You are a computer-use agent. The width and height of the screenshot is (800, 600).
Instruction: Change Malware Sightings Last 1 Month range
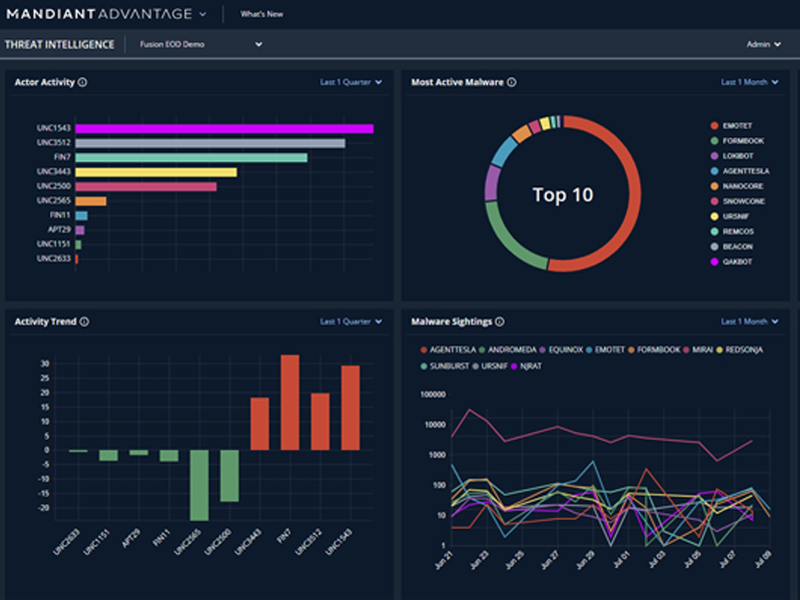click(x=749, y=321)
